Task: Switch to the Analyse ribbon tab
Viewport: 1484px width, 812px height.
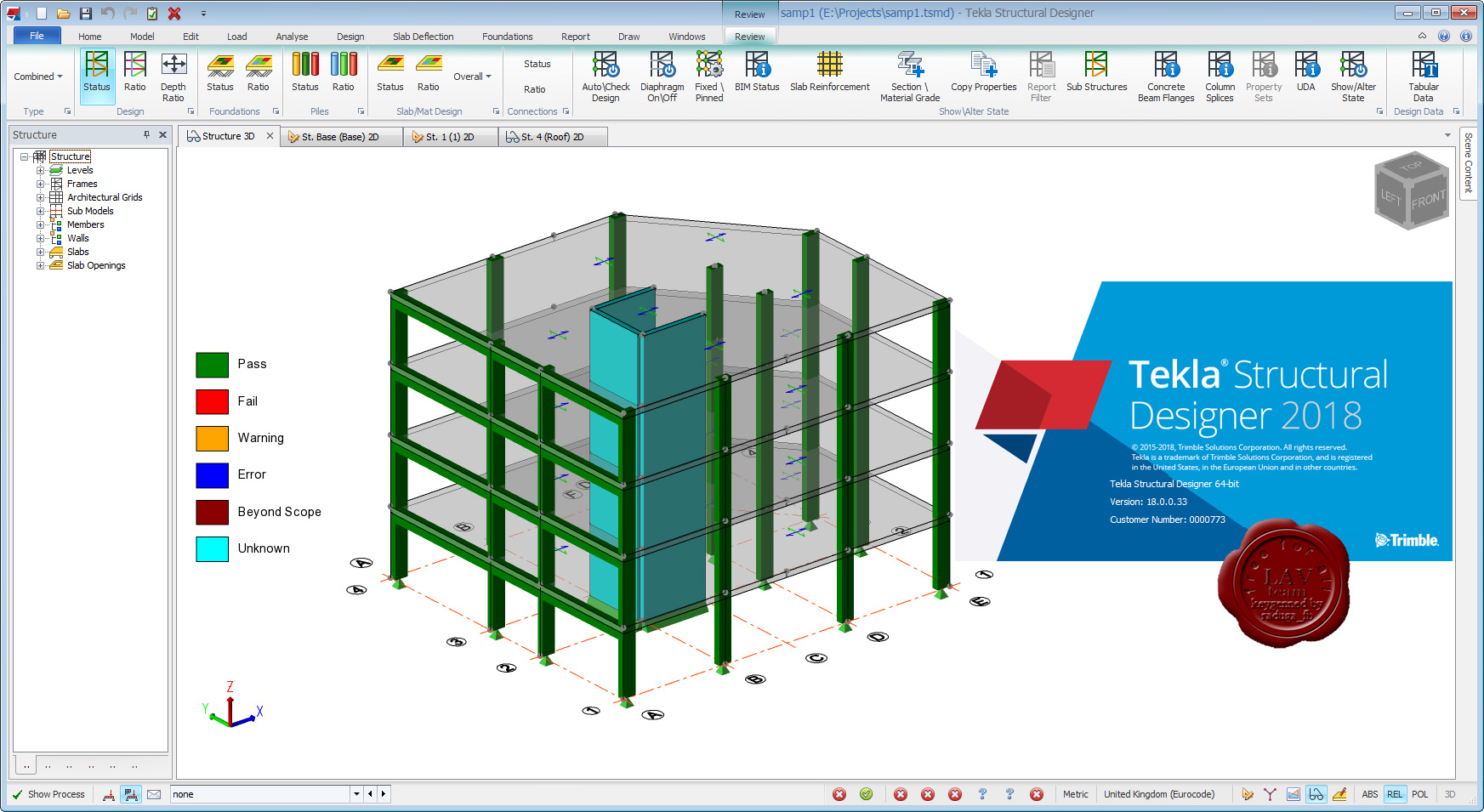Action: [292, 37]
